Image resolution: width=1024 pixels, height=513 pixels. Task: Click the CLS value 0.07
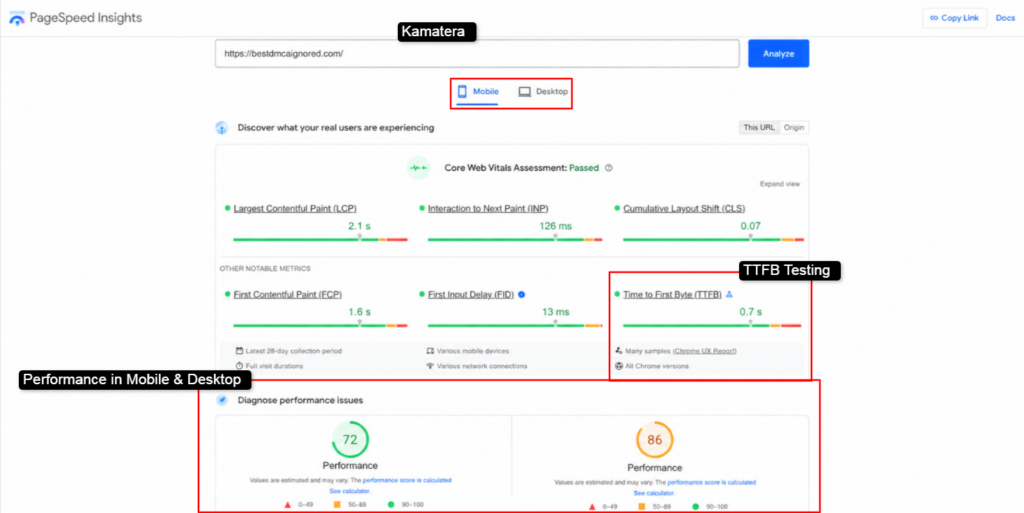[x=750, y=226]
